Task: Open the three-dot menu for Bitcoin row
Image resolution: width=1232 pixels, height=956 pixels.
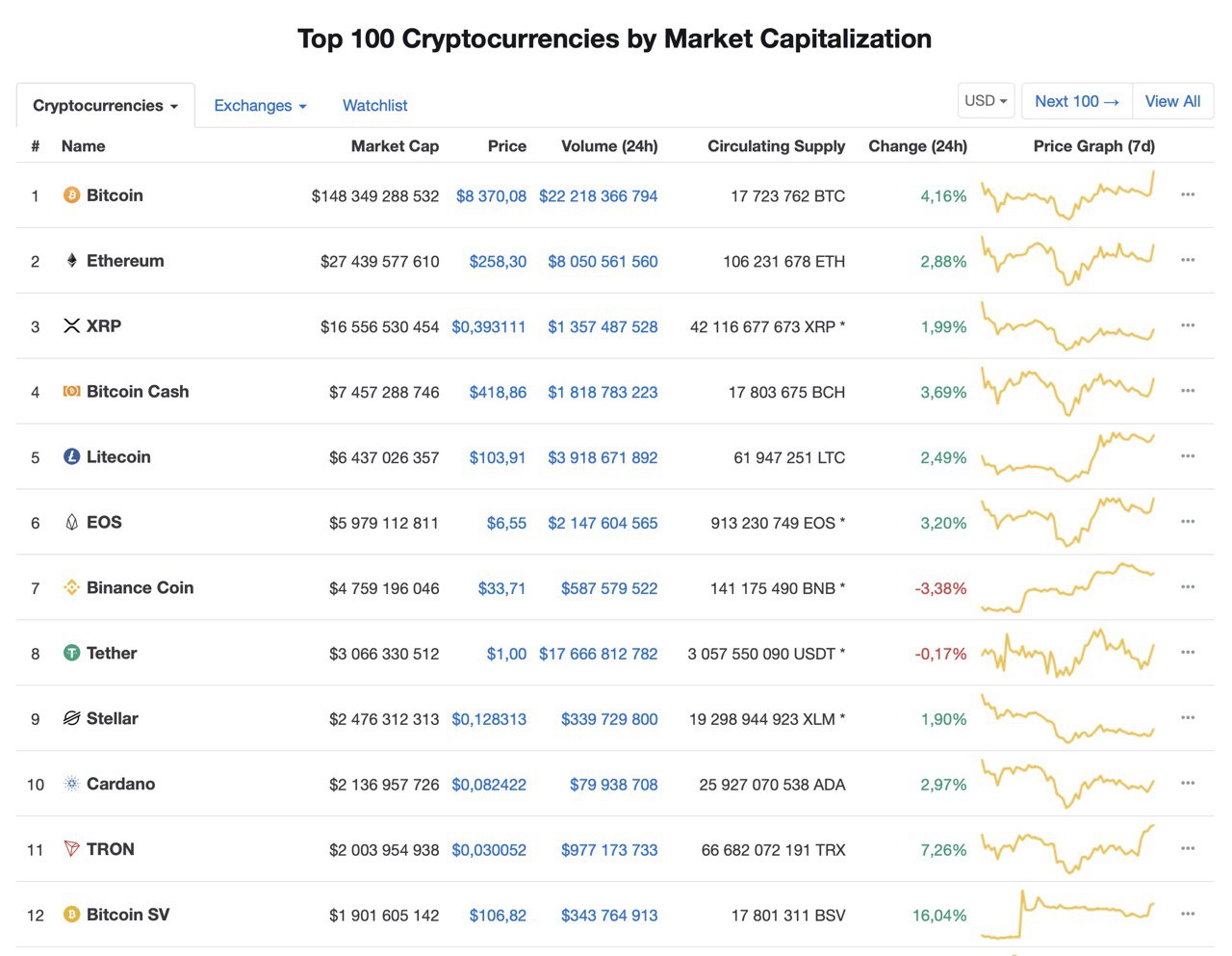Action: pos(1188,194)
